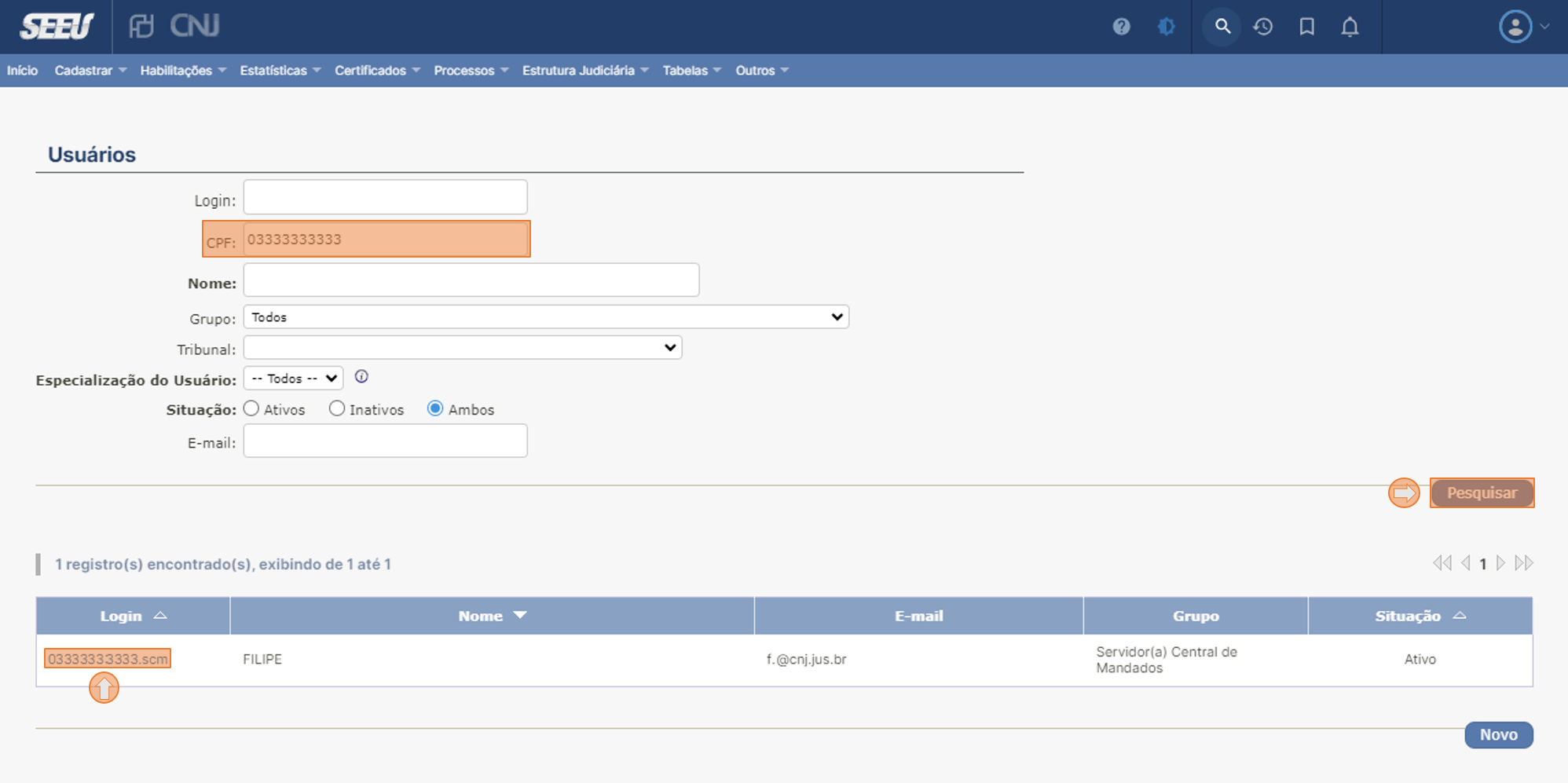
Task: Open user login 03333333333.scm link
Action: (x=108, y=659)
